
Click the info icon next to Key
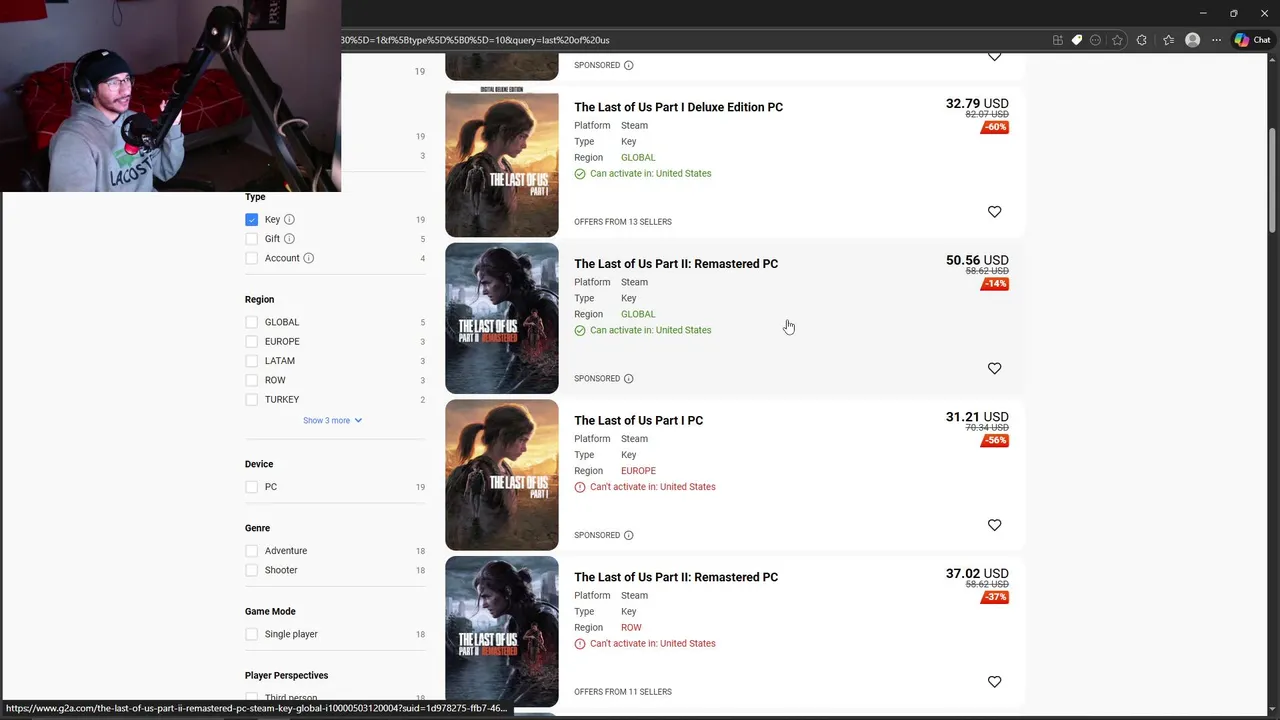pyautogui.click(x=289, y=219)
